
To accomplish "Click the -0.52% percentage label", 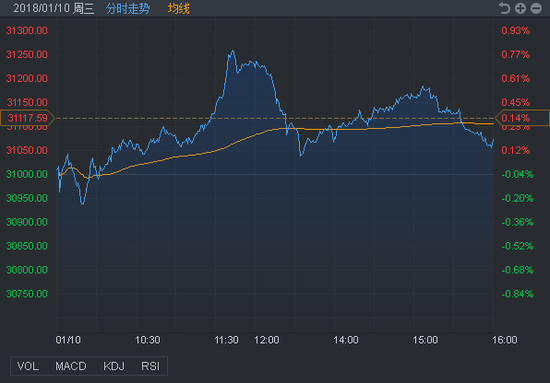I will [517, 246].
